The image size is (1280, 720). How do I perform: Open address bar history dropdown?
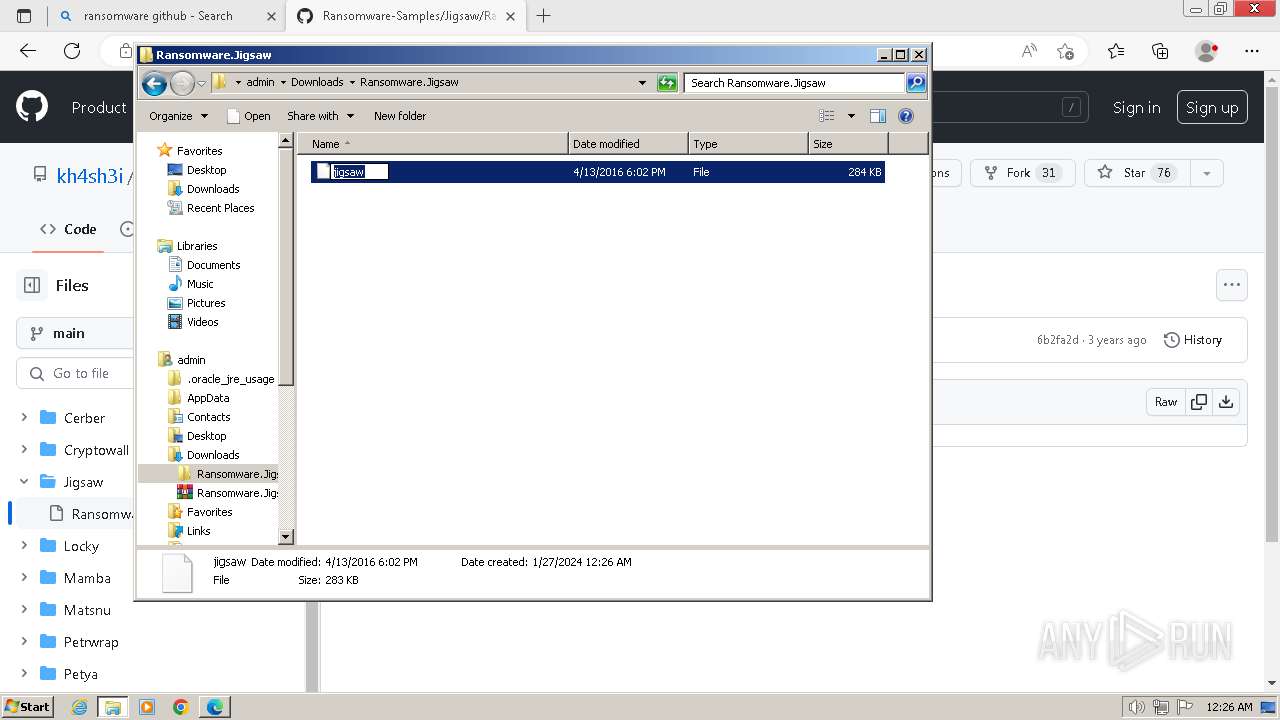(x=642, y=83)
